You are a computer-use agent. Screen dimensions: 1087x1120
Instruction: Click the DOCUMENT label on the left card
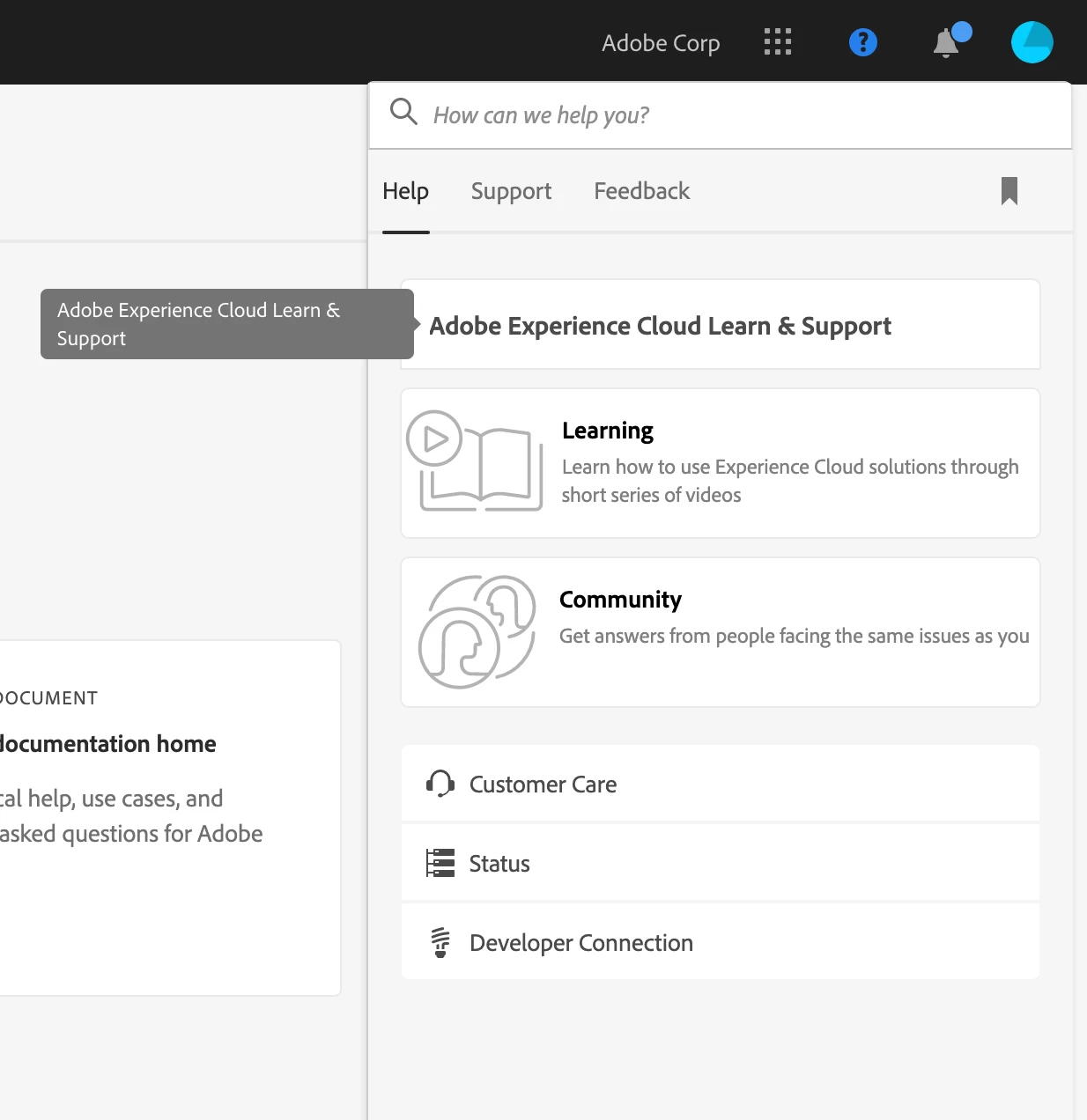[x=48, y=698]
